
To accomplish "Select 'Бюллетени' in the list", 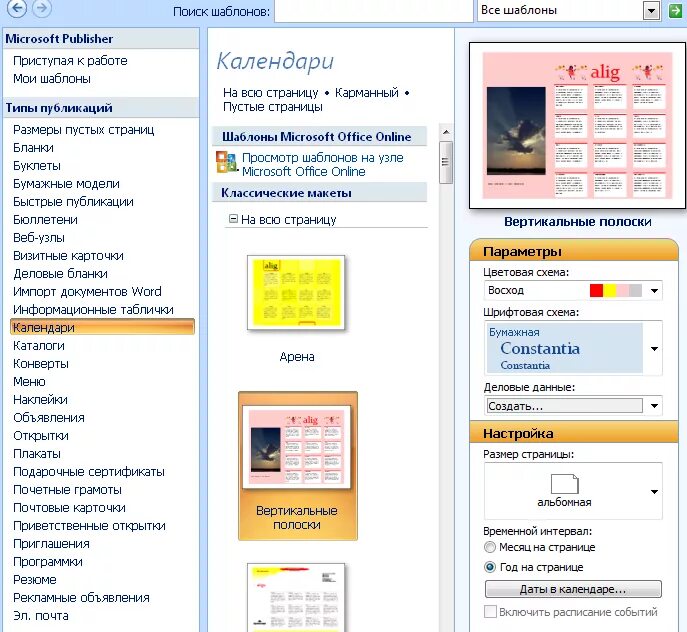I will point(45,220).
